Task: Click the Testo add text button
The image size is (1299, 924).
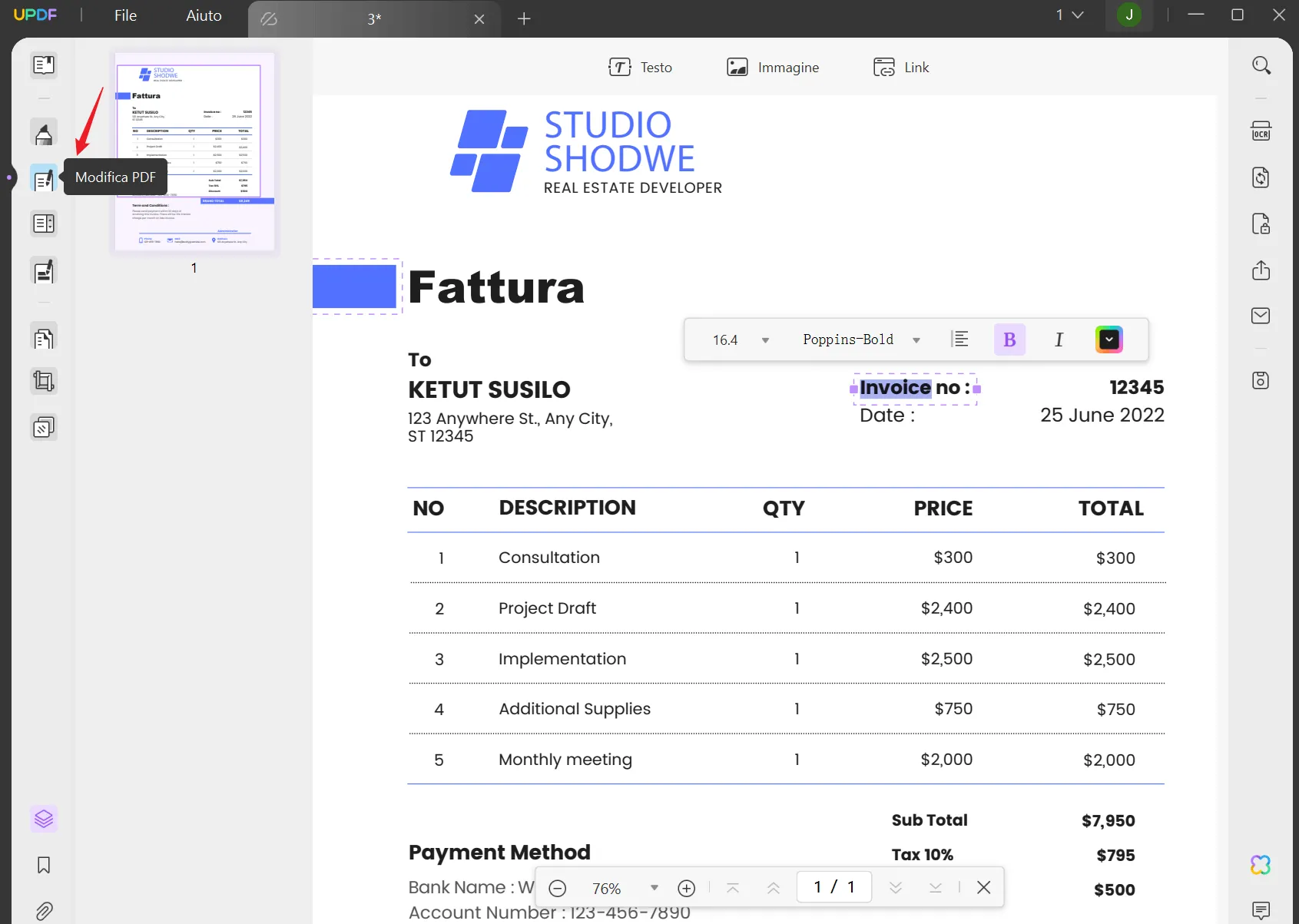Action: point(640,68)
